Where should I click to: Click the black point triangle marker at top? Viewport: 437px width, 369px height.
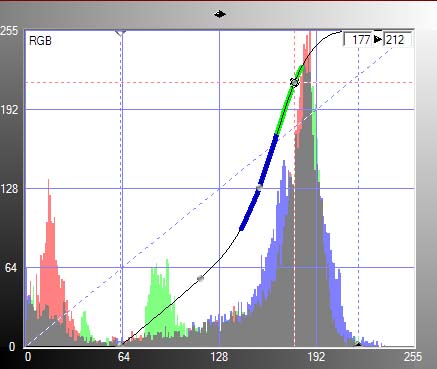click(121, 33)
